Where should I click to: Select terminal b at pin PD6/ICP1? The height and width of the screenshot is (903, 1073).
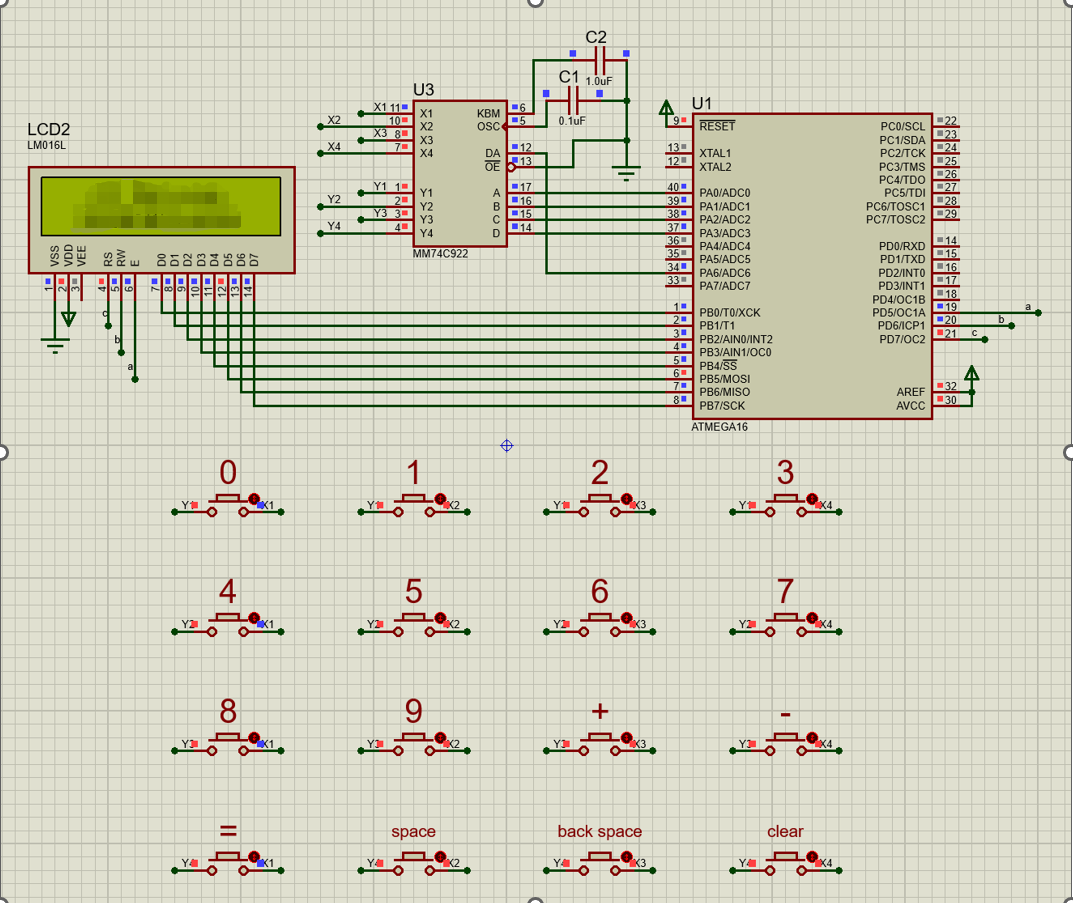[x=1011, y=326]
